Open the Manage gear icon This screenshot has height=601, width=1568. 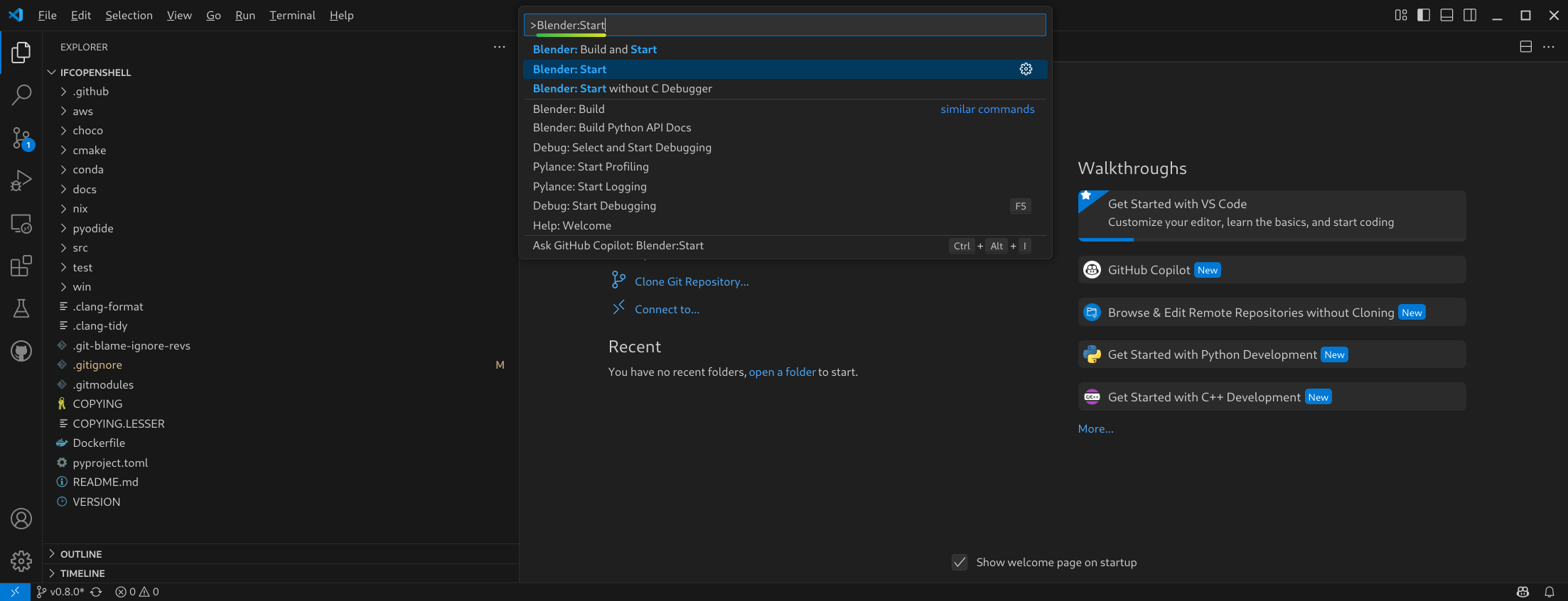[x=21, y=561]
